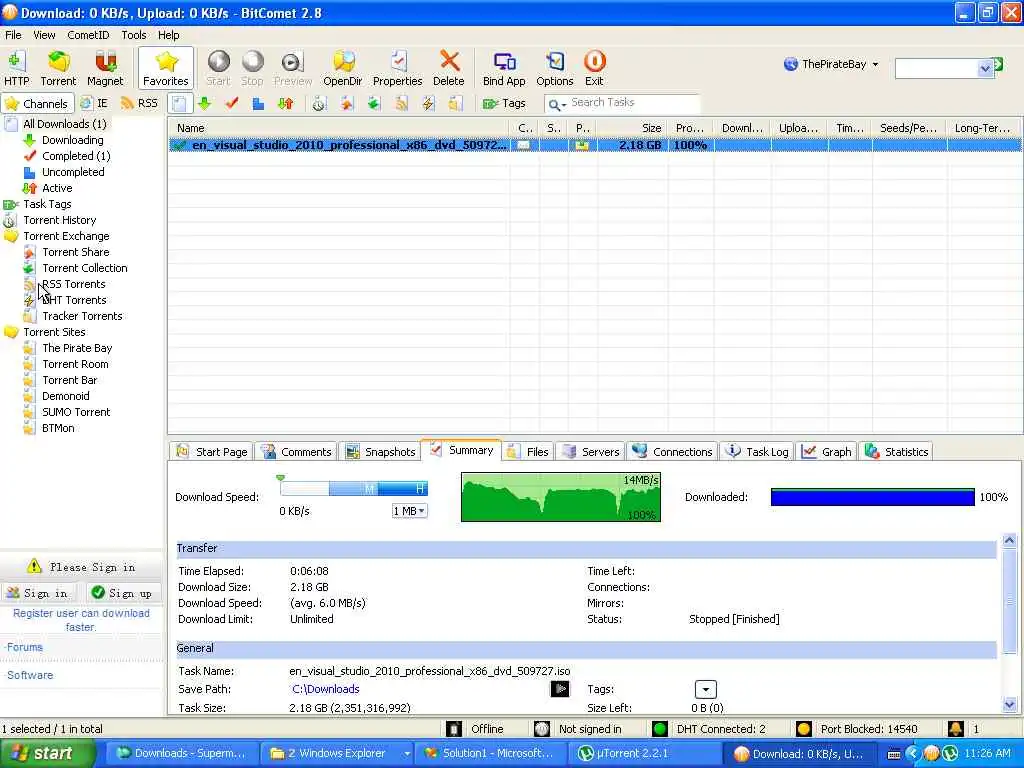Open the CometID menu
The image size is (1024, 768).
[x=88, y=35]
